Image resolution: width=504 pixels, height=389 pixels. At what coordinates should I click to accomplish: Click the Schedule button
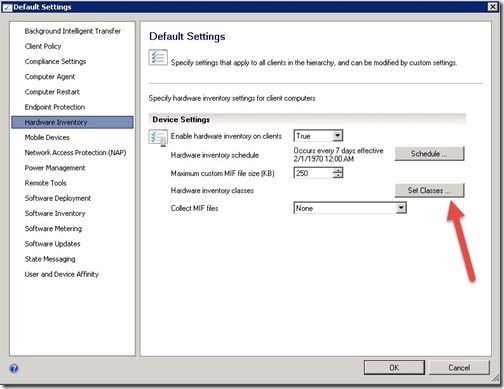point(429,154)
